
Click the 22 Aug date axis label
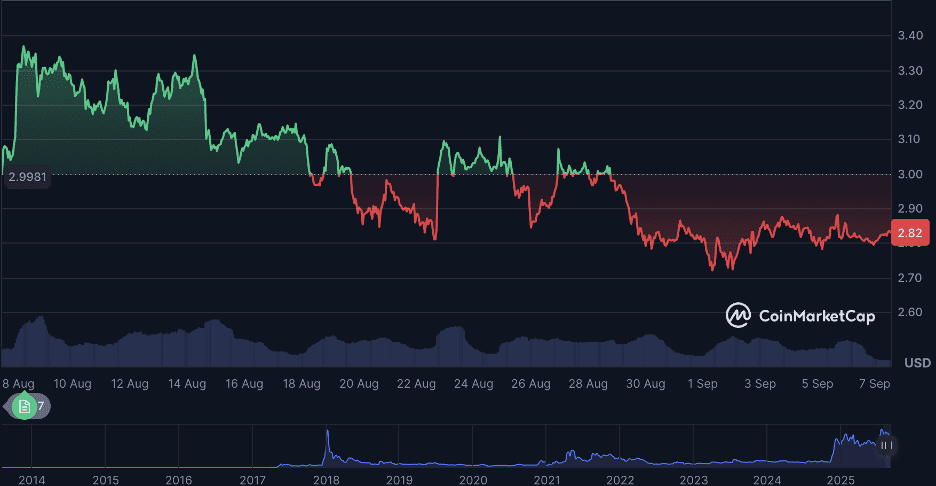coord(416,383)
